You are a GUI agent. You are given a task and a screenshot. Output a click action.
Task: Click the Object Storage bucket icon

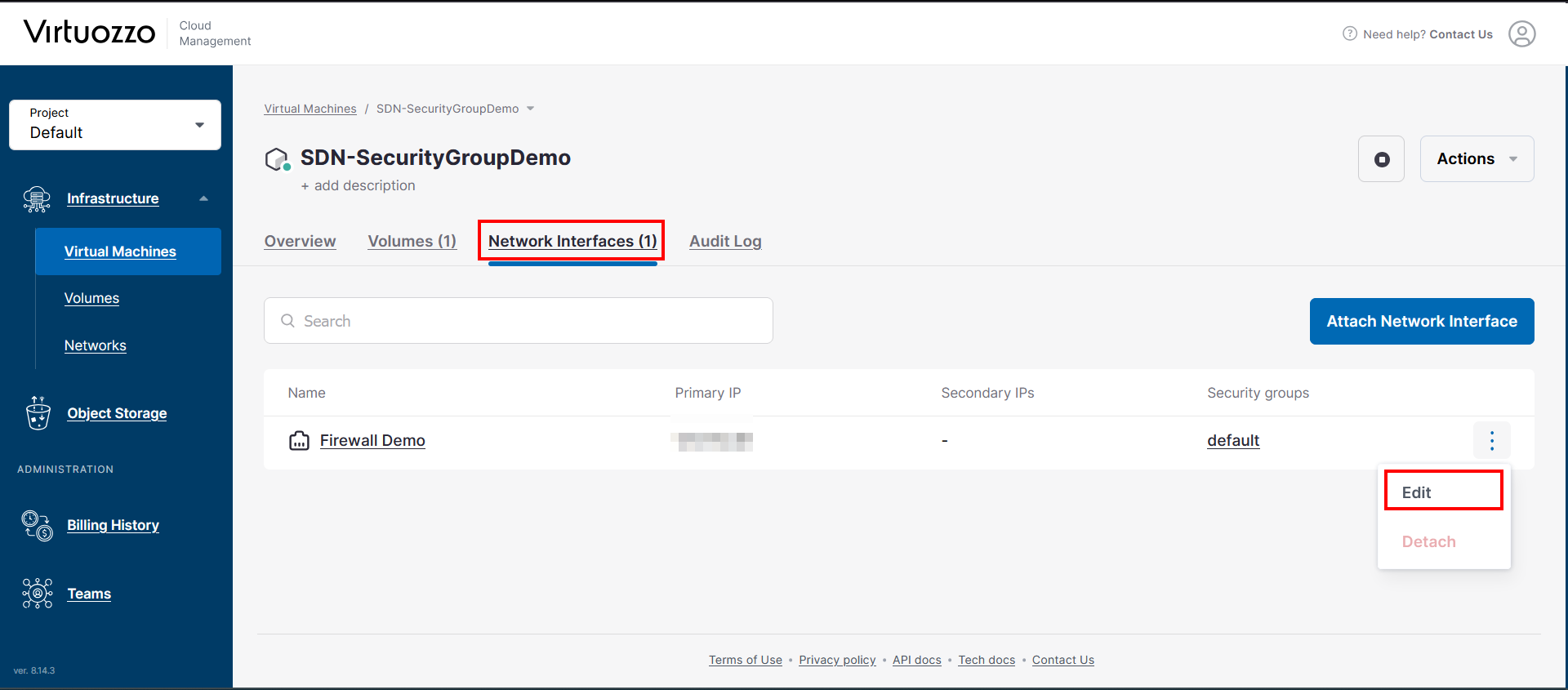pos(38,413)
